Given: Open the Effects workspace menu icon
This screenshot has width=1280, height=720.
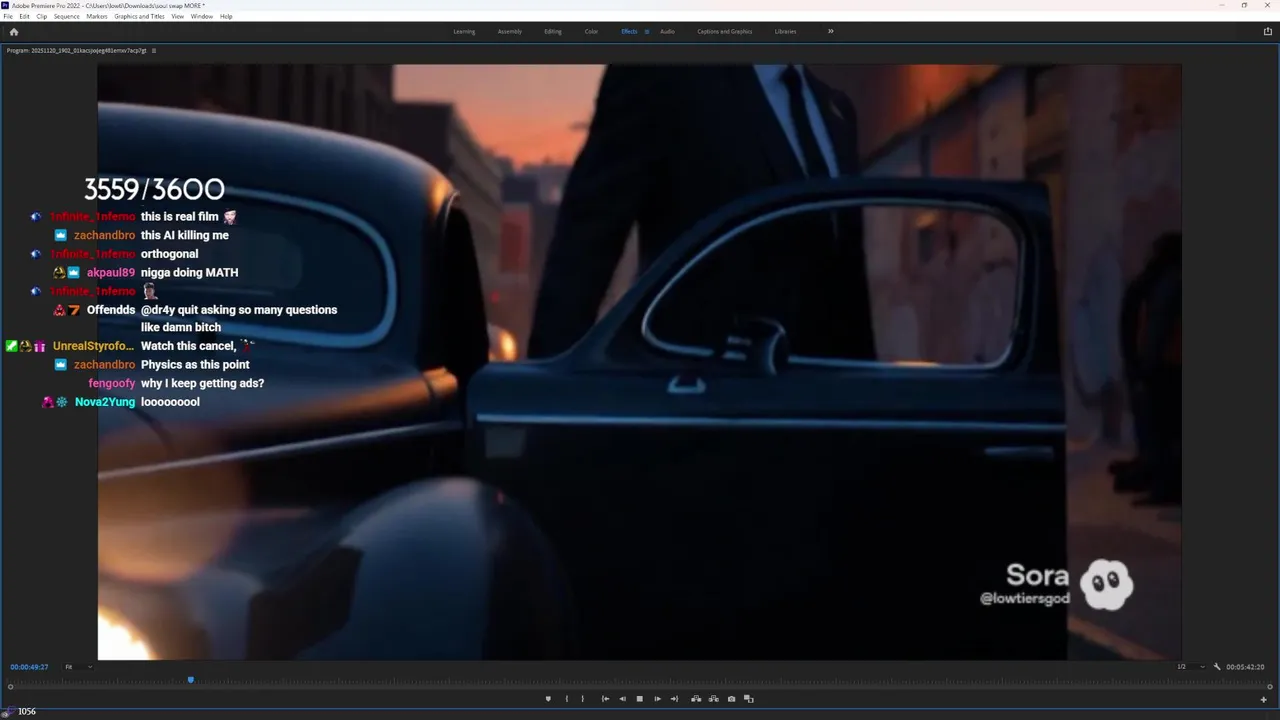Looking at the screenshot, I should pos(647,32).
